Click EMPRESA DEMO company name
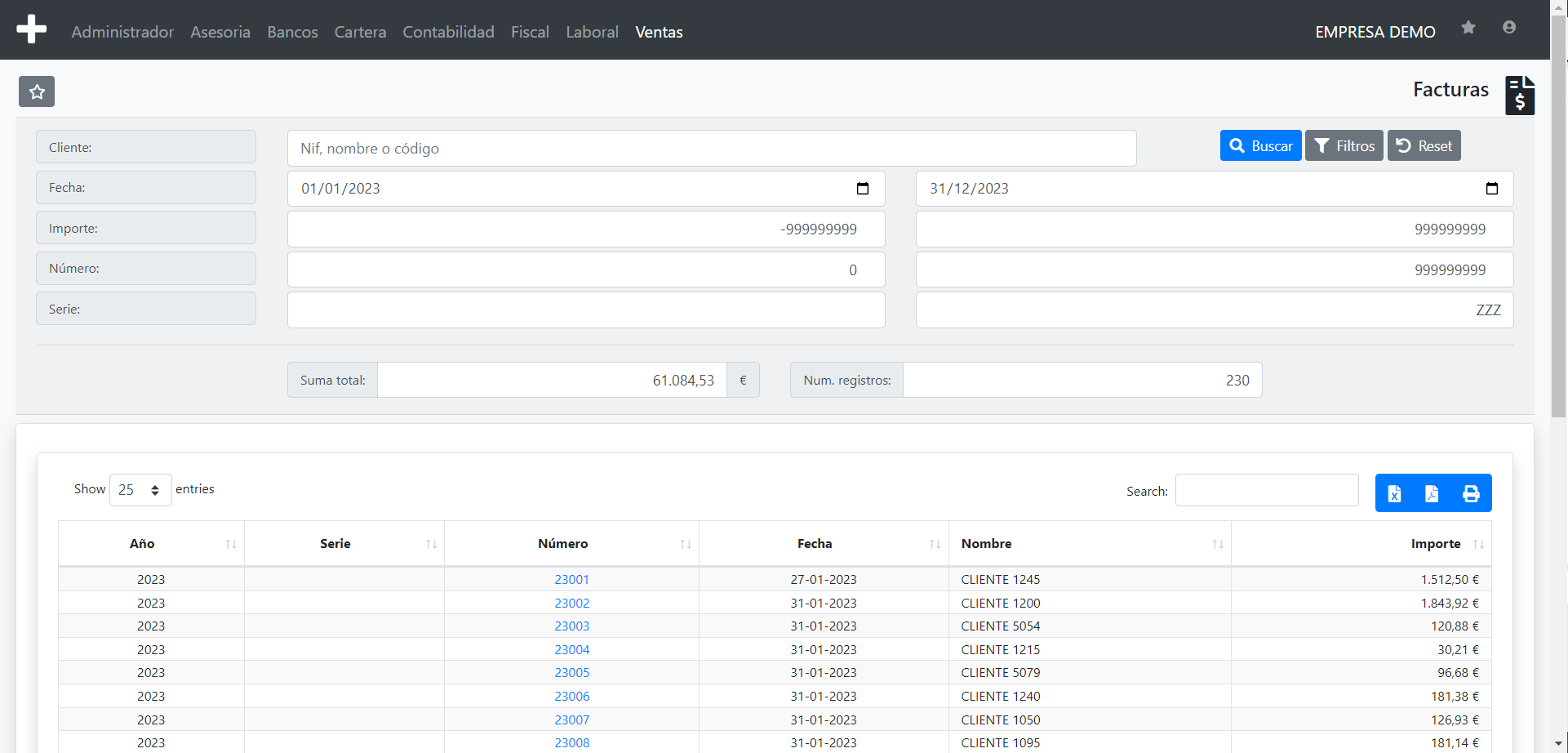The image size is (1568, 753). pyautogui.click(x=1375, y=32)
